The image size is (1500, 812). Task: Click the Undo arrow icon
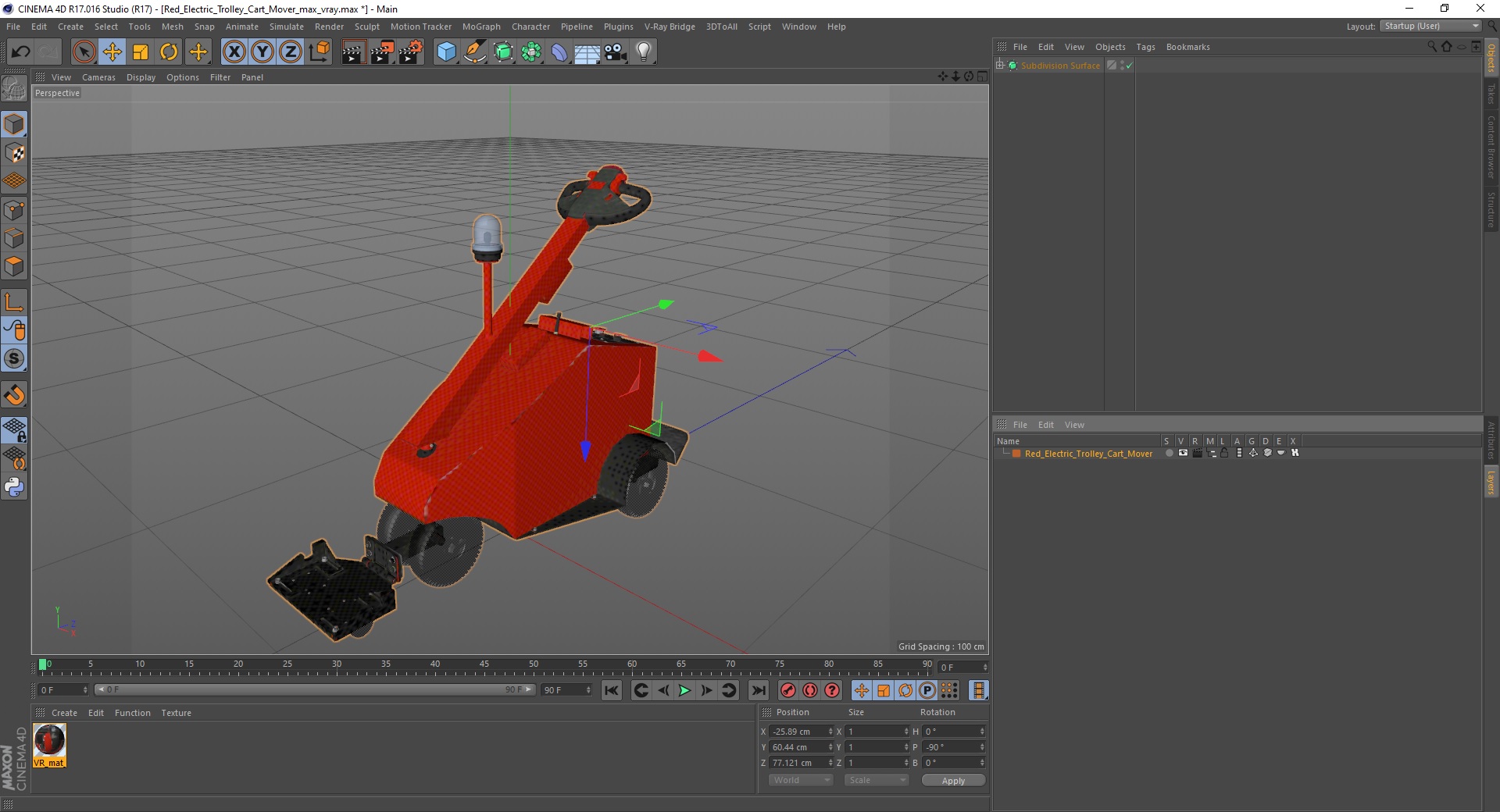(x=21, y=52)
